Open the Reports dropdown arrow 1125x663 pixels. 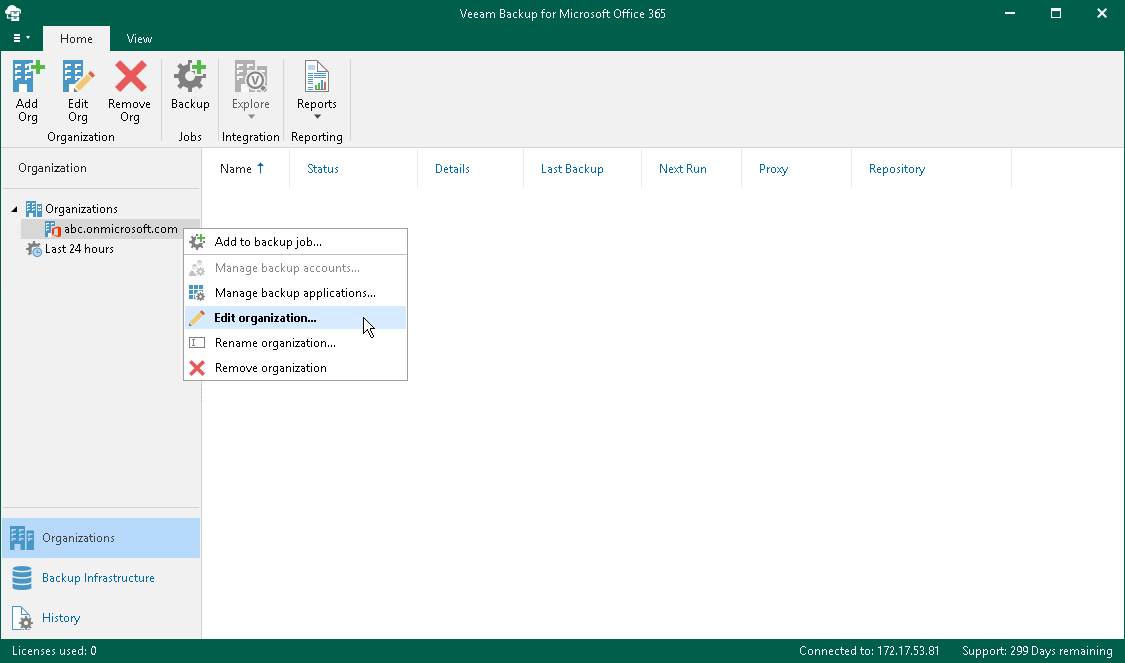coord(317,117)
